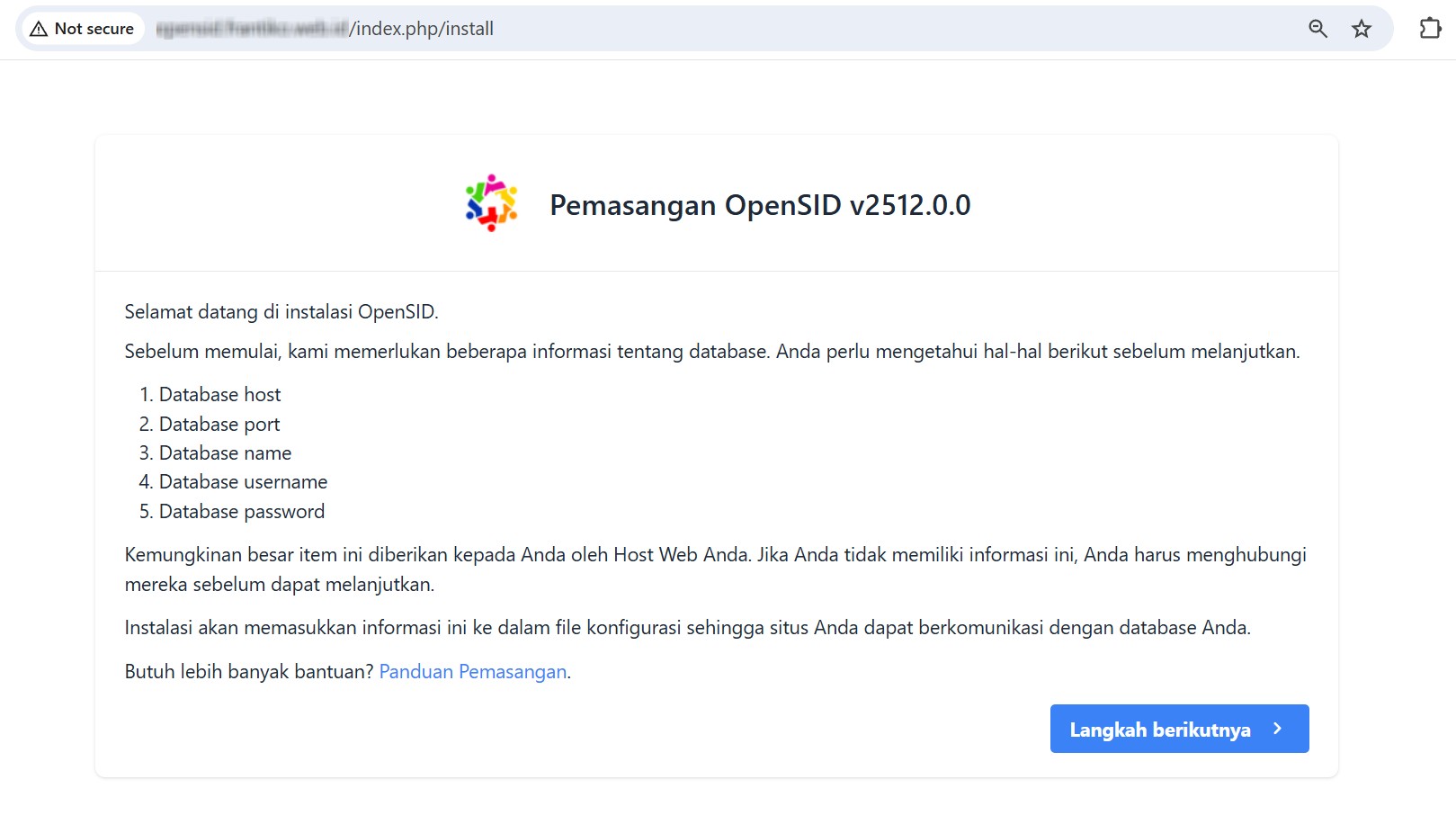Click the Database password list item
The image size is (1456, 833).
pos(241,512)
